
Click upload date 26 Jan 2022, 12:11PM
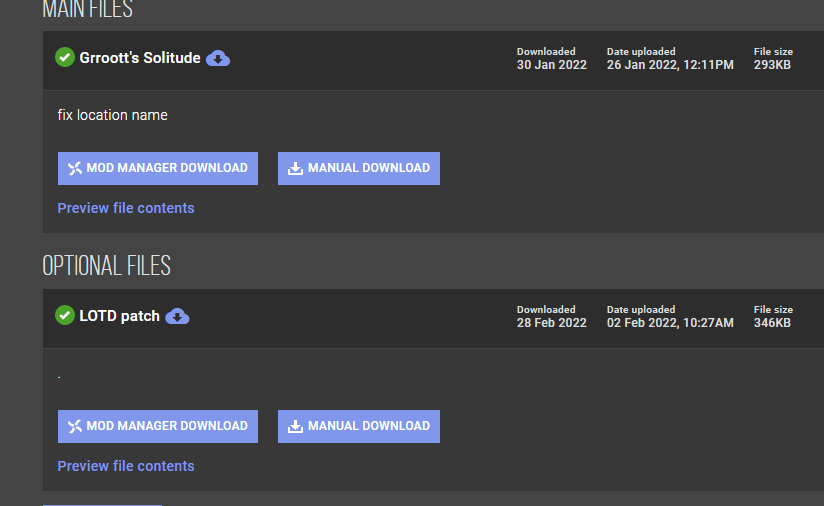(670, 65)
